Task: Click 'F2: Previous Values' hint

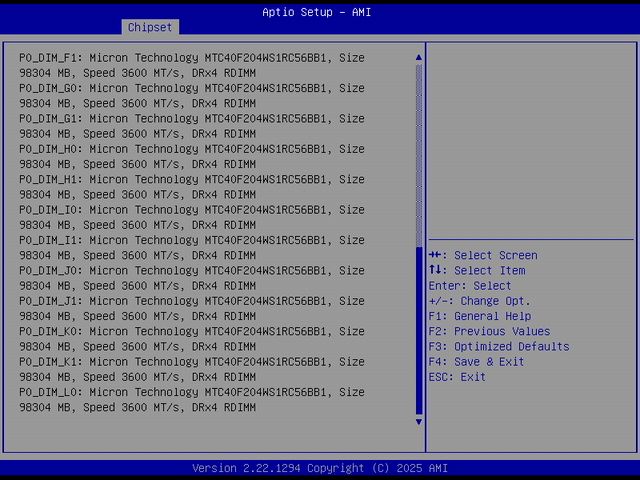Action: point(489,331)
